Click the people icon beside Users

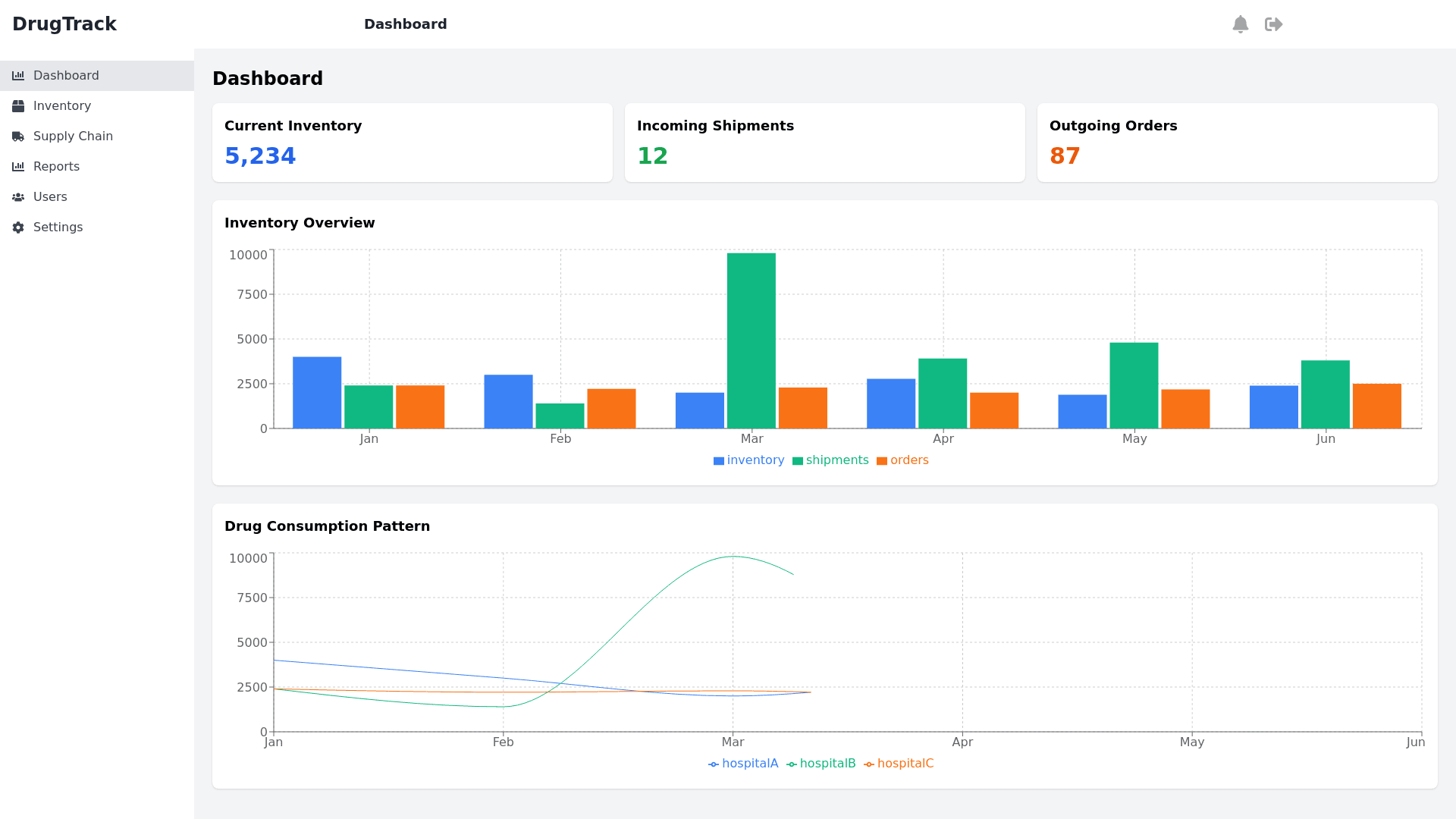(19, 196)
